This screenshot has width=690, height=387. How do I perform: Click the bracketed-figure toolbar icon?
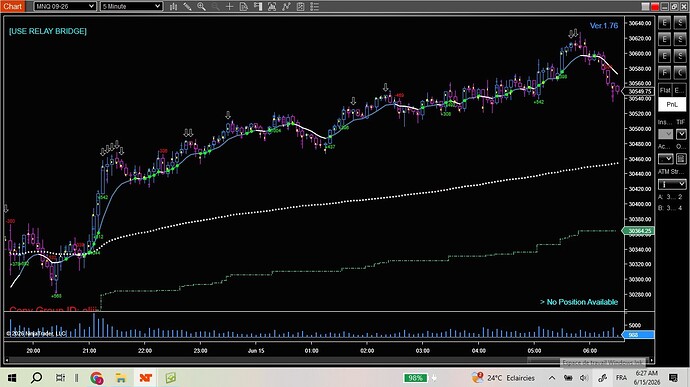(x=272, y=7)
